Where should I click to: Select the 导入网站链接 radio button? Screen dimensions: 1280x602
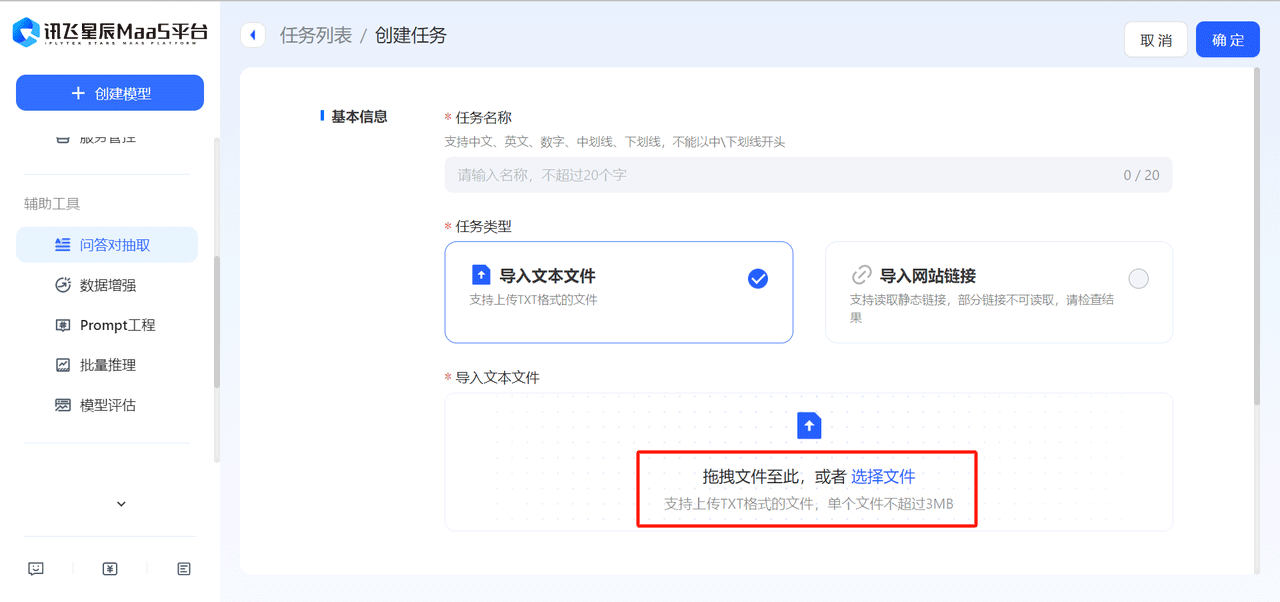coord(1138,279)
